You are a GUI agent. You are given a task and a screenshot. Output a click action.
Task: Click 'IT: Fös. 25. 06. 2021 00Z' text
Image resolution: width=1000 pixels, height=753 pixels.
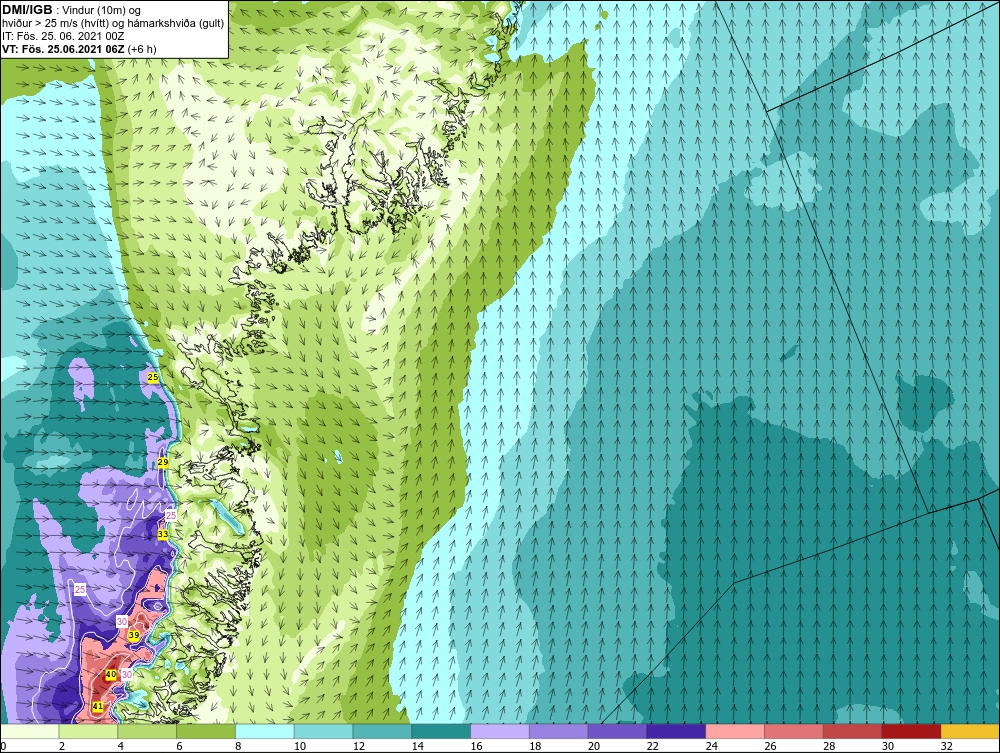pos(62,36)
